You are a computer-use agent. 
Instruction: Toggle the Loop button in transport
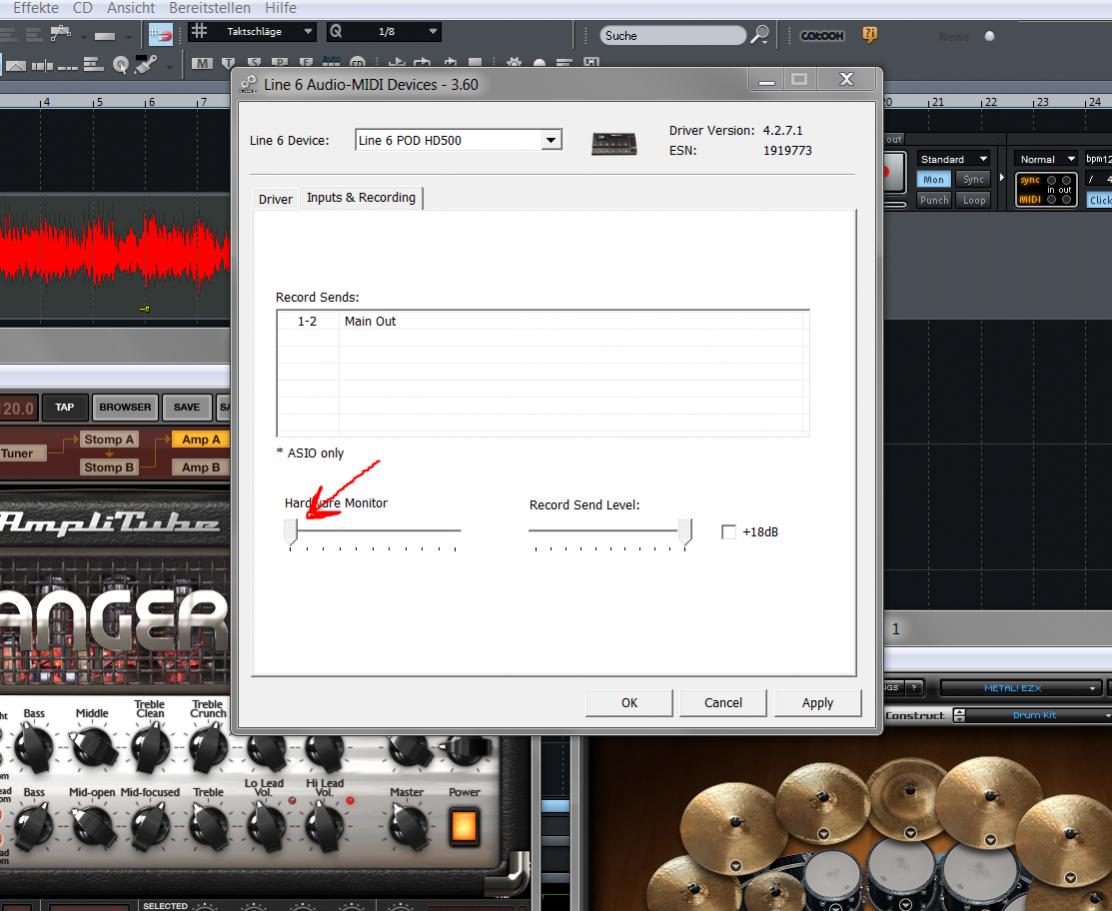pyautogui.click(x=973, y=200)
